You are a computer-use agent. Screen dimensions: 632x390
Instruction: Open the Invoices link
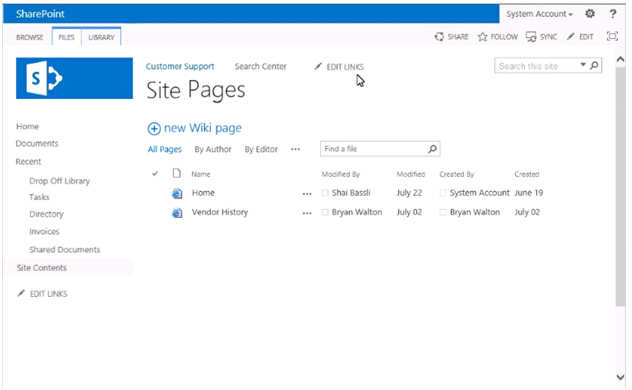coord(44,232)
